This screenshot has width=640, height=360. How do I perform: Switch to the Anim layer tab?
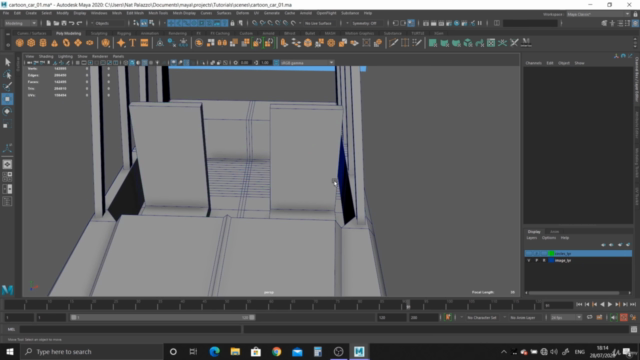click(554, 231)
